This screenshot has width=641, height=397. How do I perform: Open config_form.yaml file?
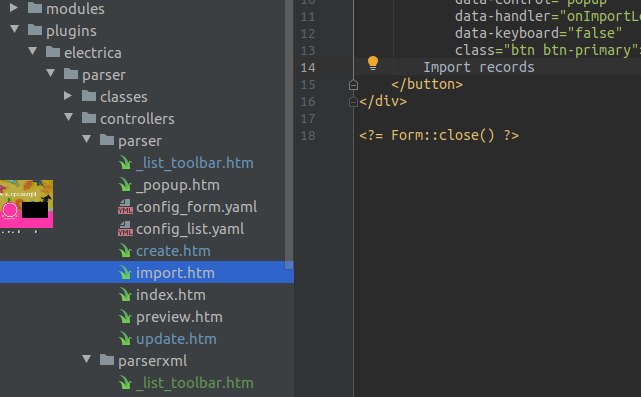197,207
